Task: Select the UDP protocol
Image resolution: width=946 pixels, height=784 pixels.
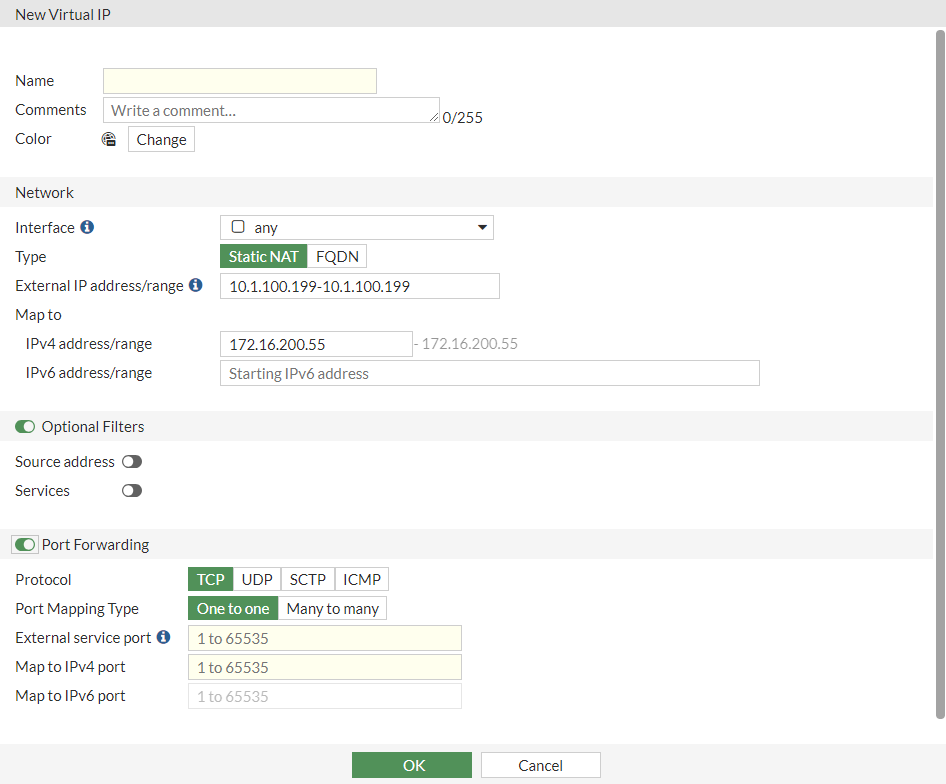Action: (x=257, y=580)
